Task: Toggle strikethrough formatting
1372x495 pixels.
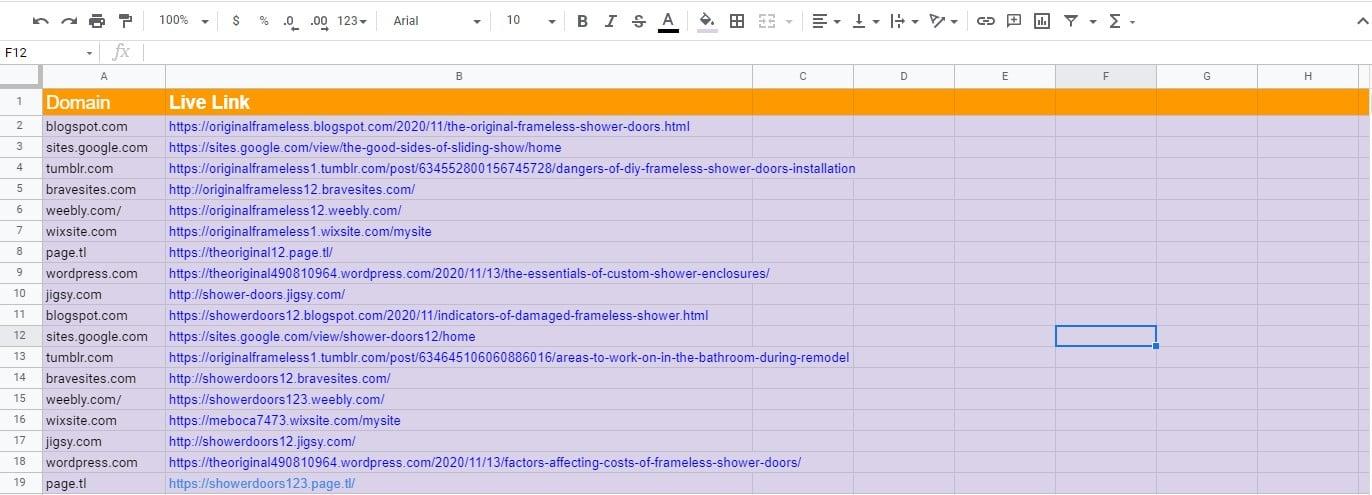Action: click(639, 21)
